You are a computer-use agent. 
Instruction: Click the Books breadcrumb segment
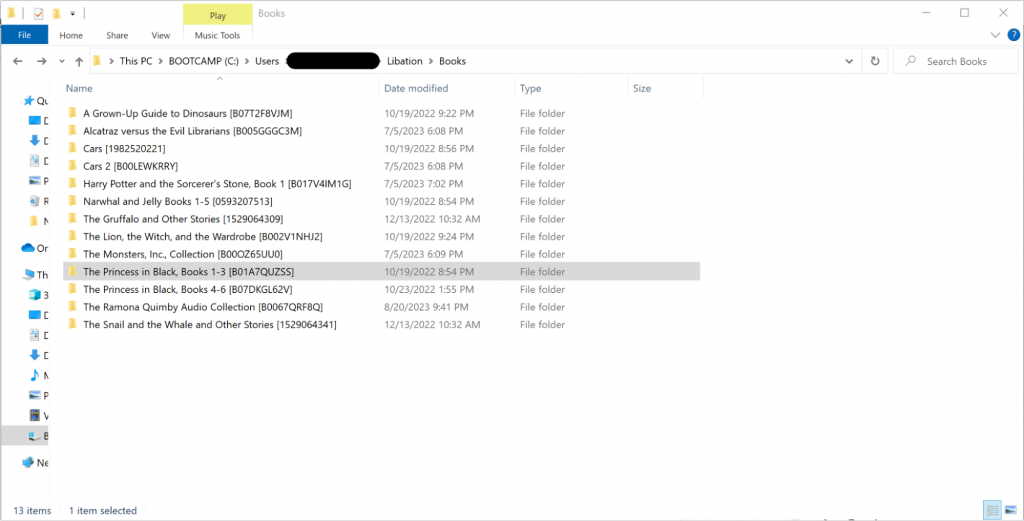point(452,61)
